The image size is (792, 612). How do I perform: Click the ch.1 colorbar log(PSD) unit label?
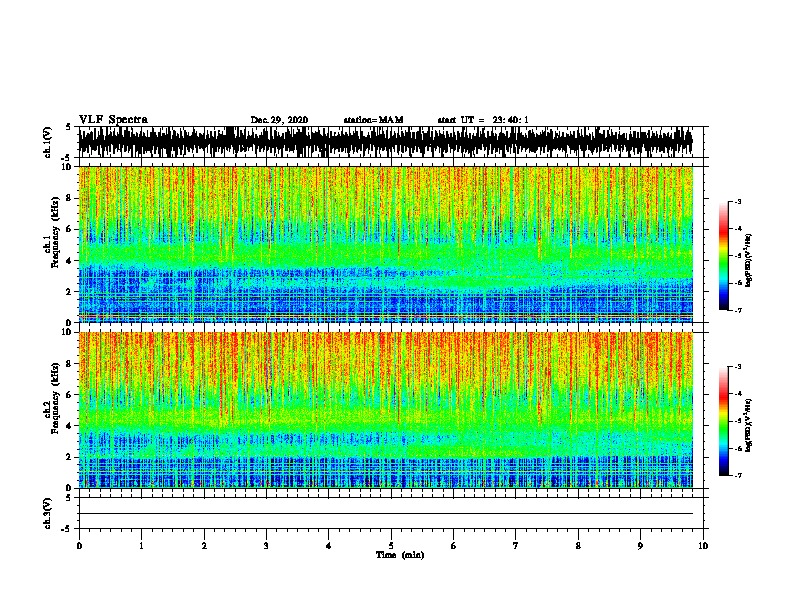[748, 261]
